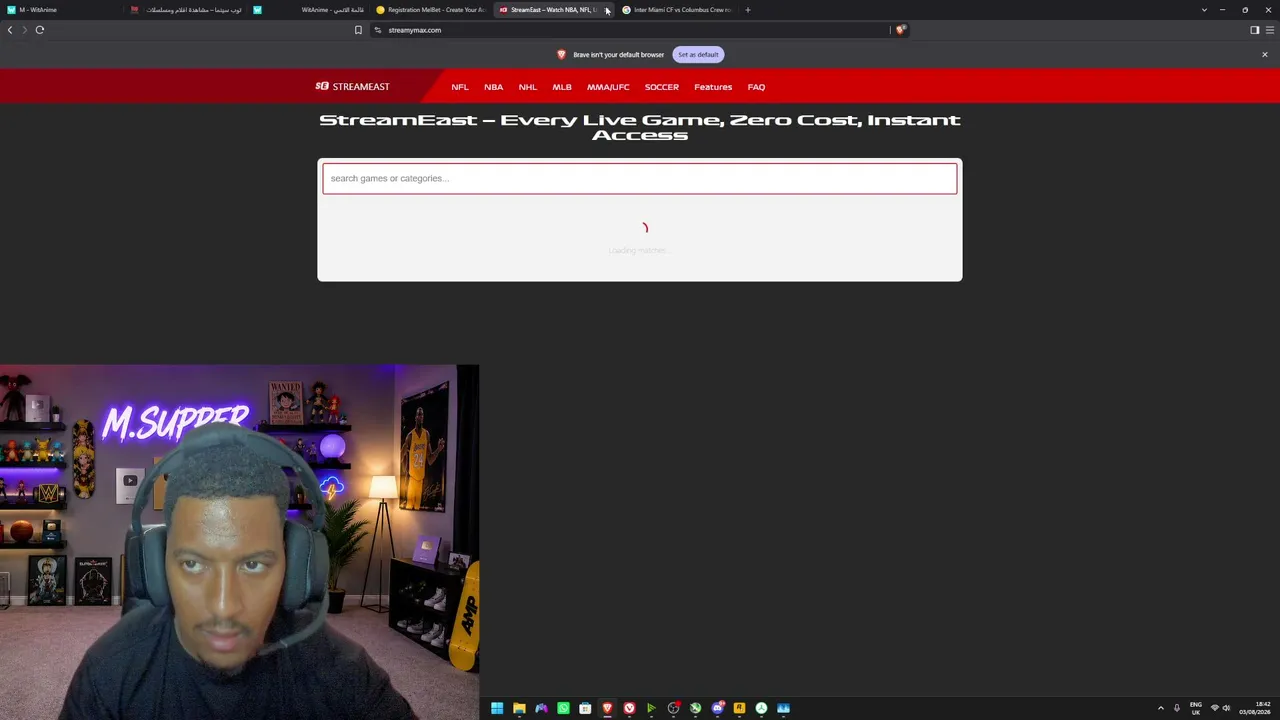Screen dimensions: 1280x720
Task: Bookmark this page
Action: coord(358,30)
